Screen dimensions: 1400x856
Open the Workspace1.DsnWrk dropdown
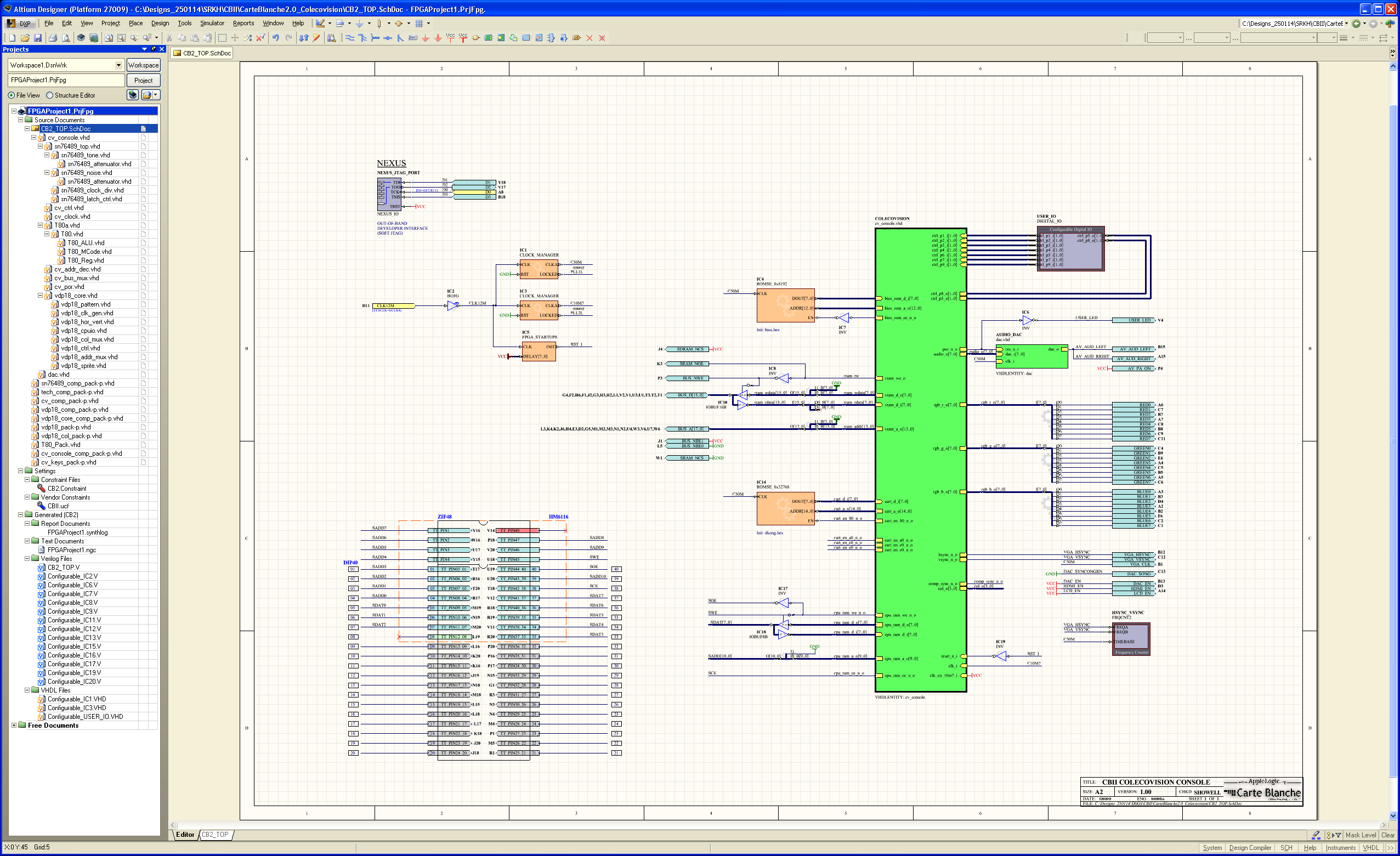118,65
